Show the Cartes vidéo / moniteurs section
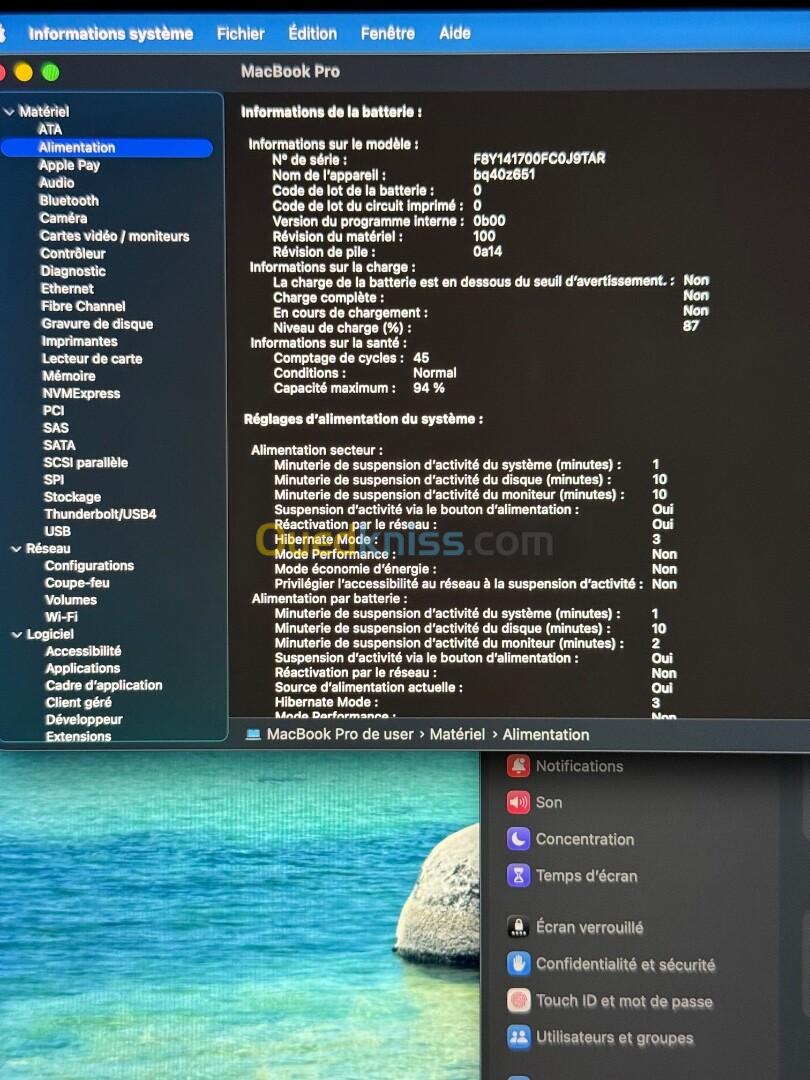This screenshot has width=810, height=1080. (114, 236)
